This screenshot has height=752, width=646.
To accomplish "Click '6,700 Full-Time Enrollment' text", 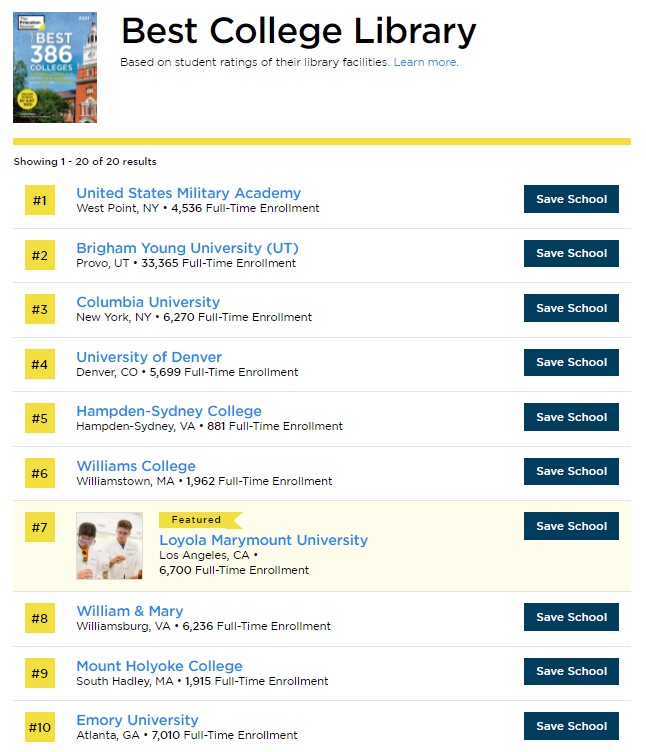I will [x=234, y=570].
